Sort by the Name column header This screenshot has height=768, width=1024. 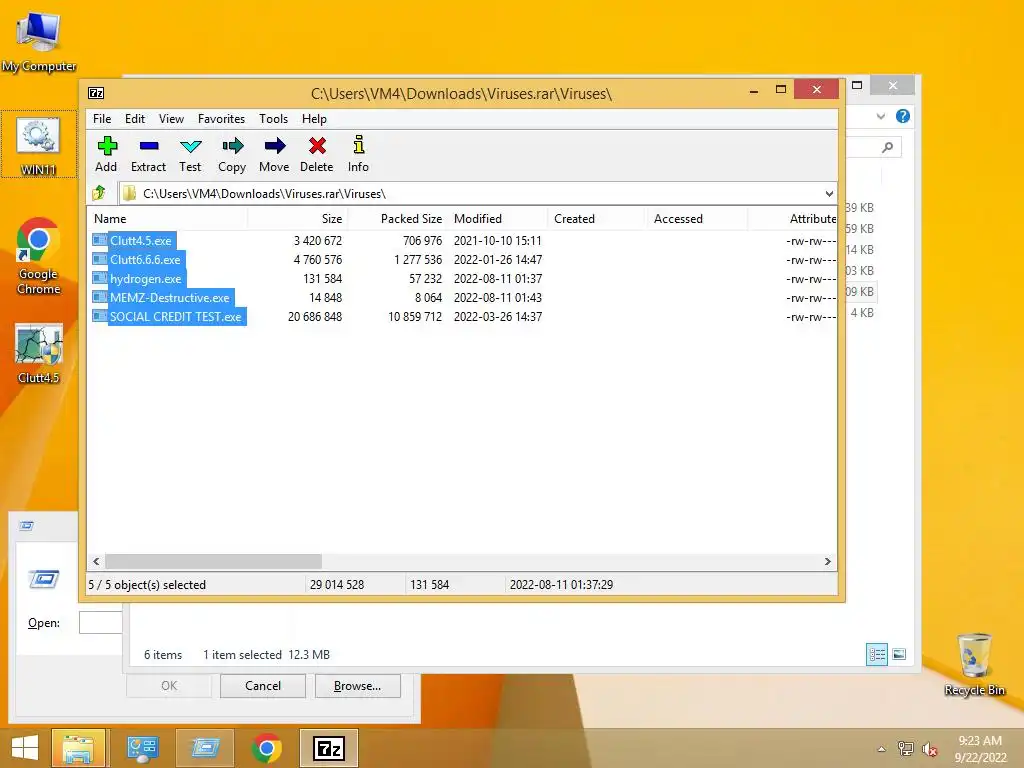[x=167, y=219]
